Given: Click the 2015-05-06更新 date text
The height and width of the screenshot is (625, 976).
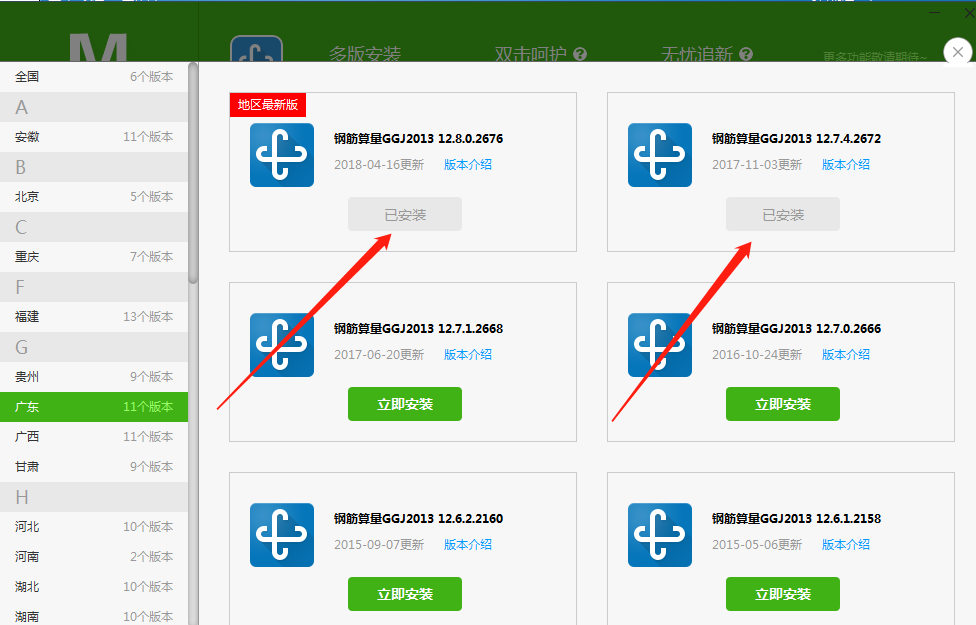Looking at the screenshot, I should pos(757,544).
